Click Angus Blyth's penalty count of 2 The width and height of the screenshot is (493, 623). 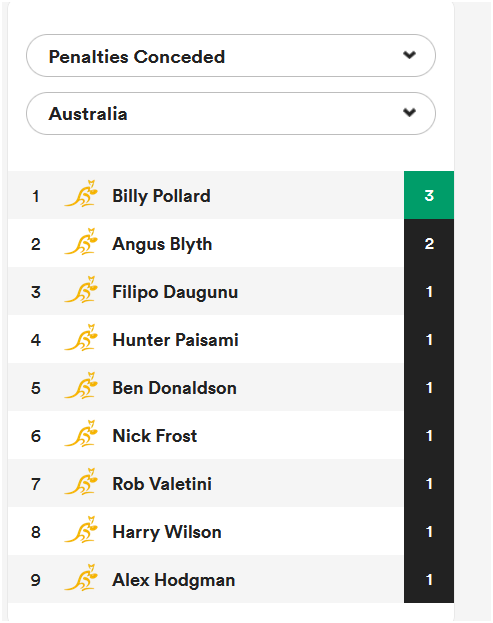pyautogui.click(x=429, y=243)
